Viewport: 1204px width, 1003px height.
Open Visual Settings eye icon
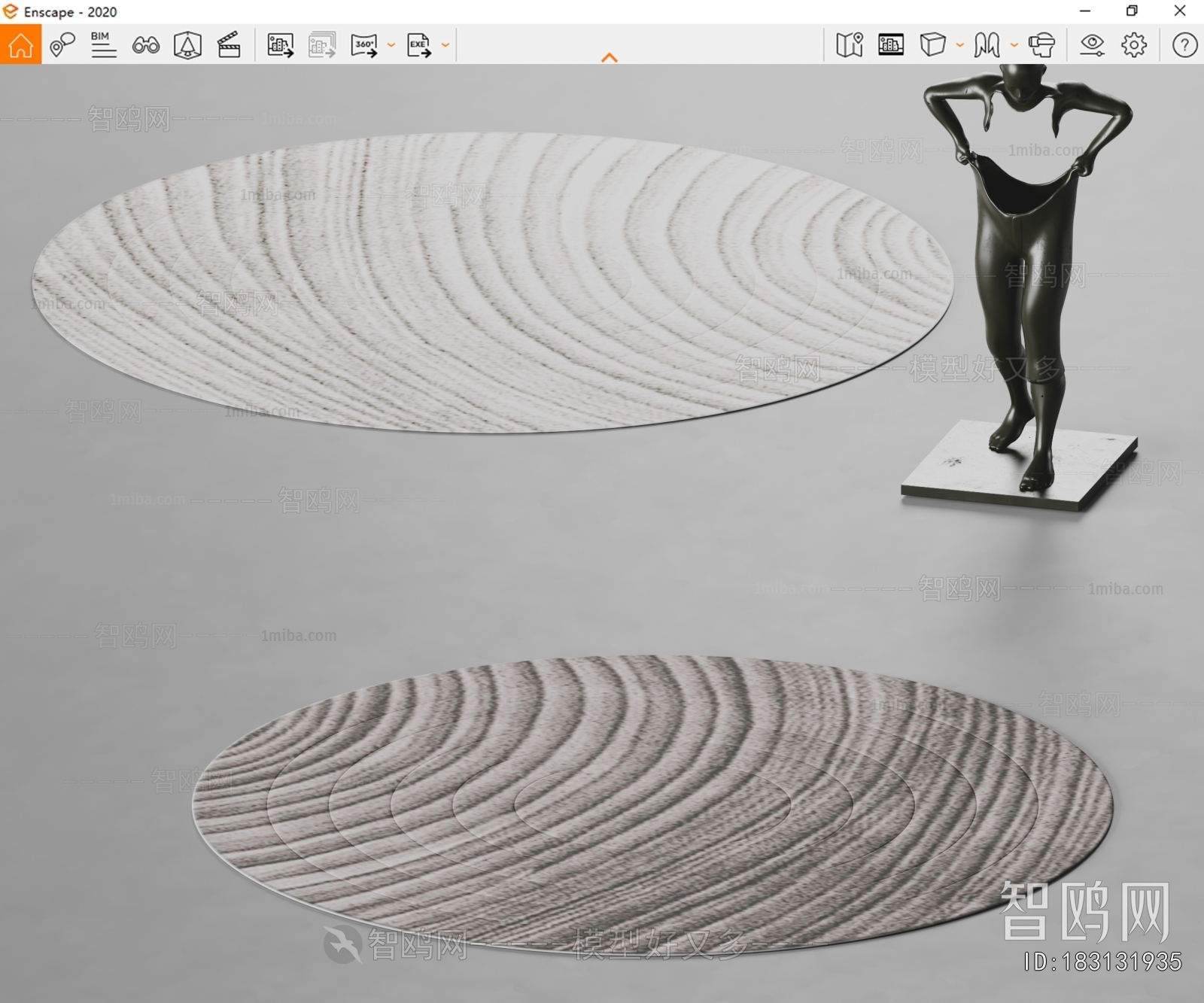point(1092,45)
